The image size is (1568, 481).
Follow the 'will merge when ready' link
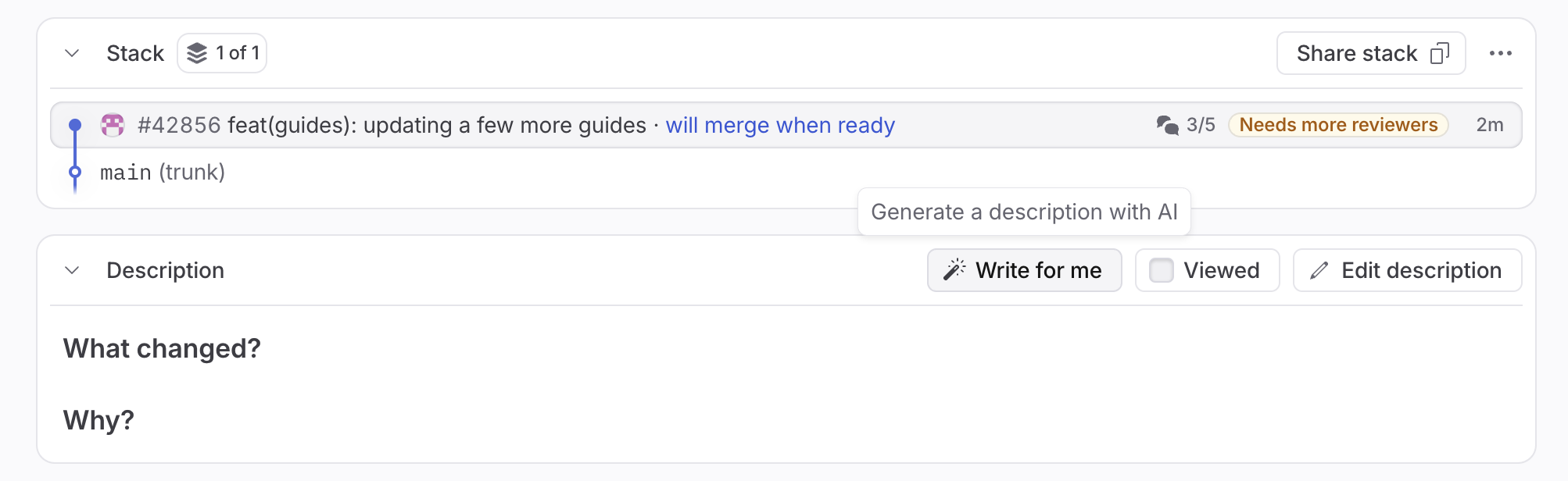click(779, 125)
